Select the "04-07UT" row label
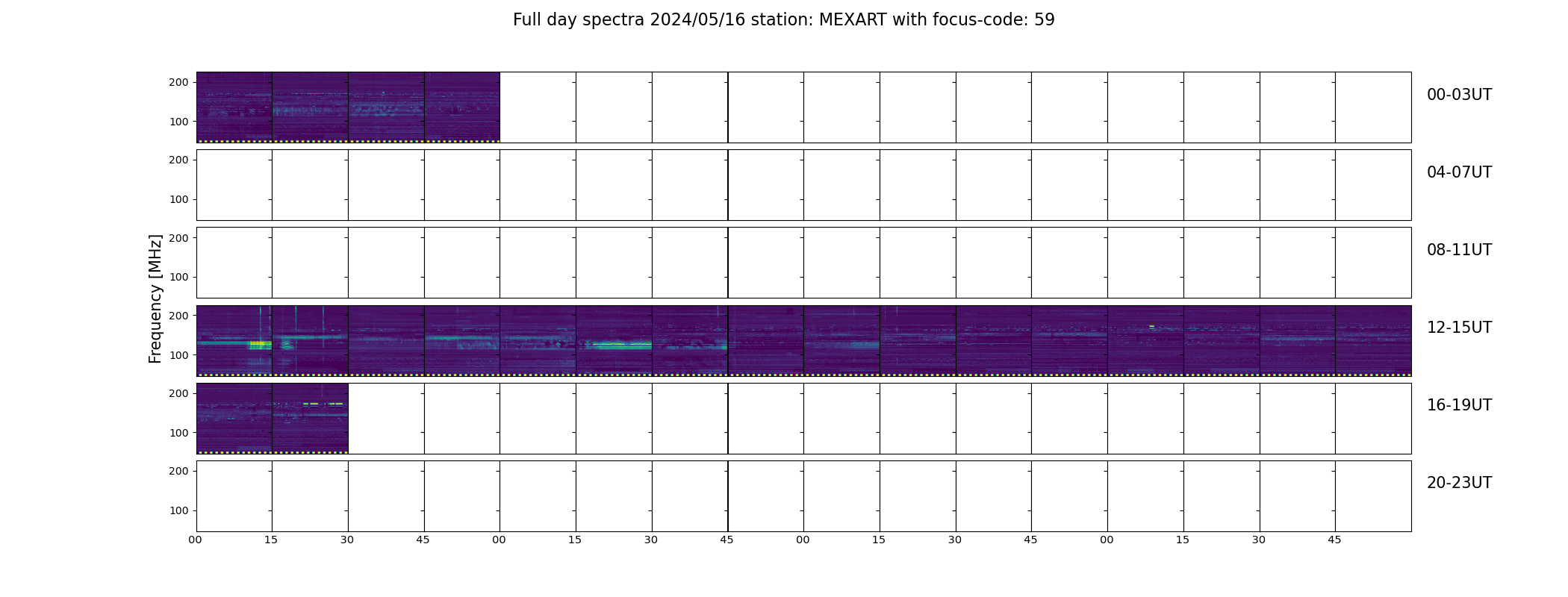Image resolution: width=1568 pixels, height=597 pixels. pos(1459,172)
